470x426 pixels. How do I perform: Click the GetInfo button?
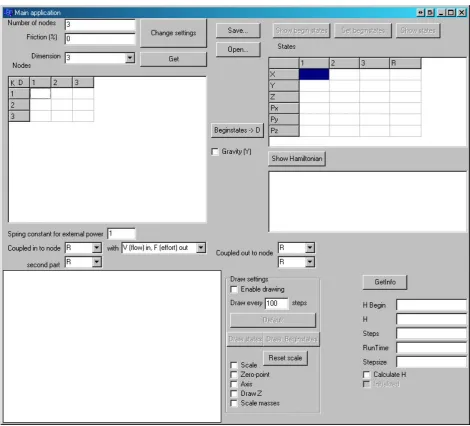tap(385, 282)
